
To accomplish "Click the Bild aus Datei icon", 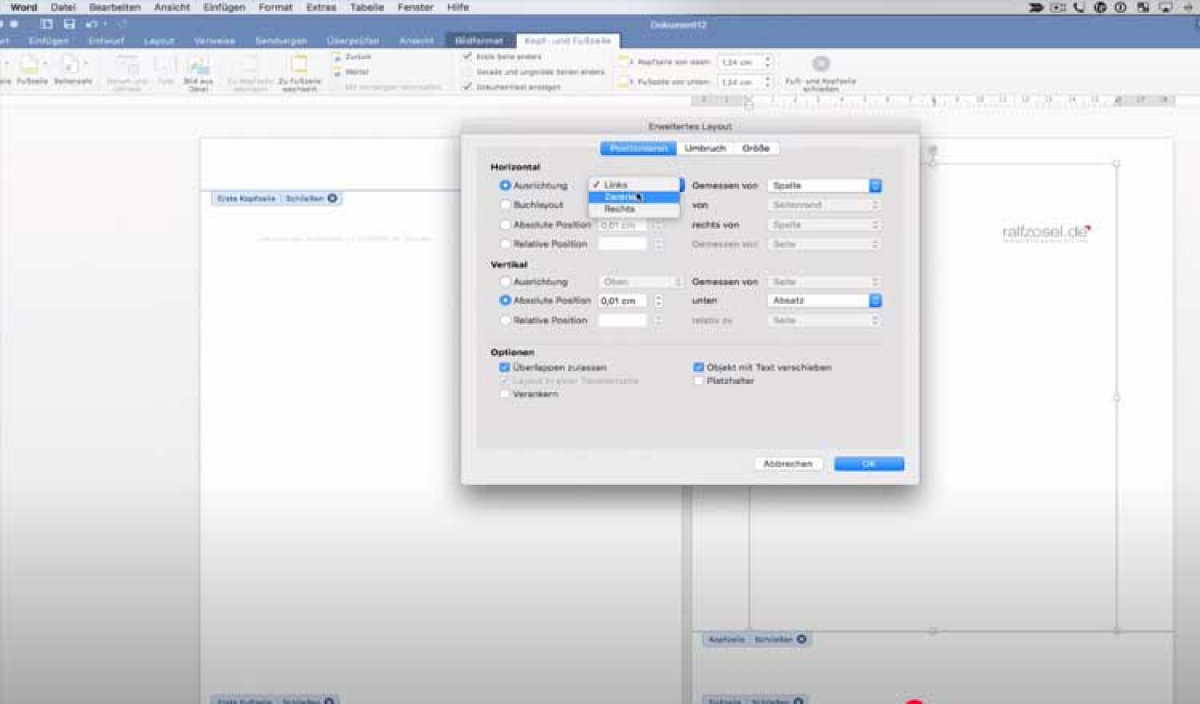I will pyautogui.click(x=198, y=66).
